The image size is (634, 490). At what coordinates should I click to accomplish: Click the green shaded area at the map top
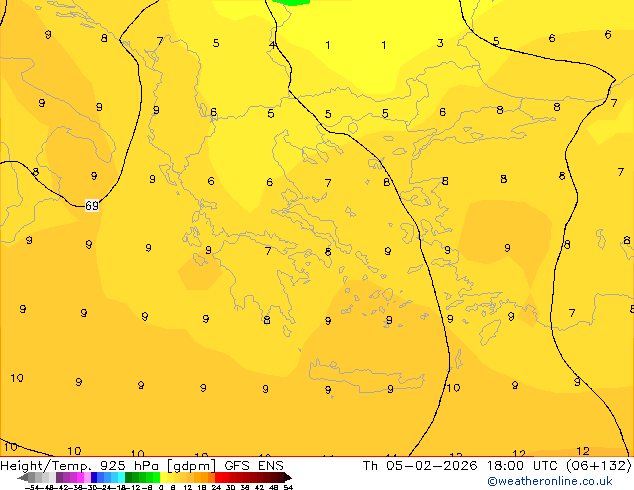tap(291, 2)
